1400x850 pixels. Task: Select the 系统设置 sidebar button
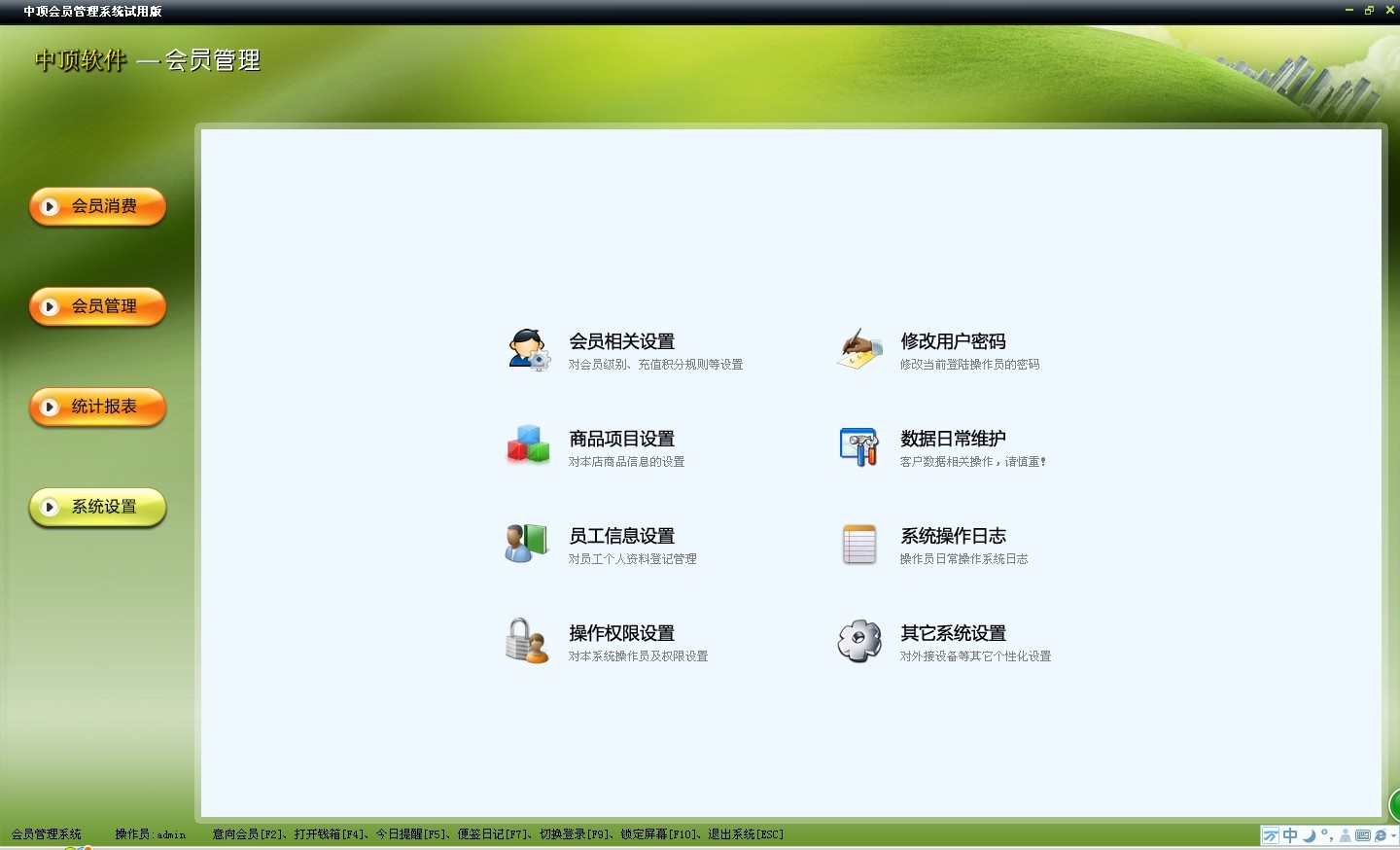pyautogui.click(x=97, y=507)
